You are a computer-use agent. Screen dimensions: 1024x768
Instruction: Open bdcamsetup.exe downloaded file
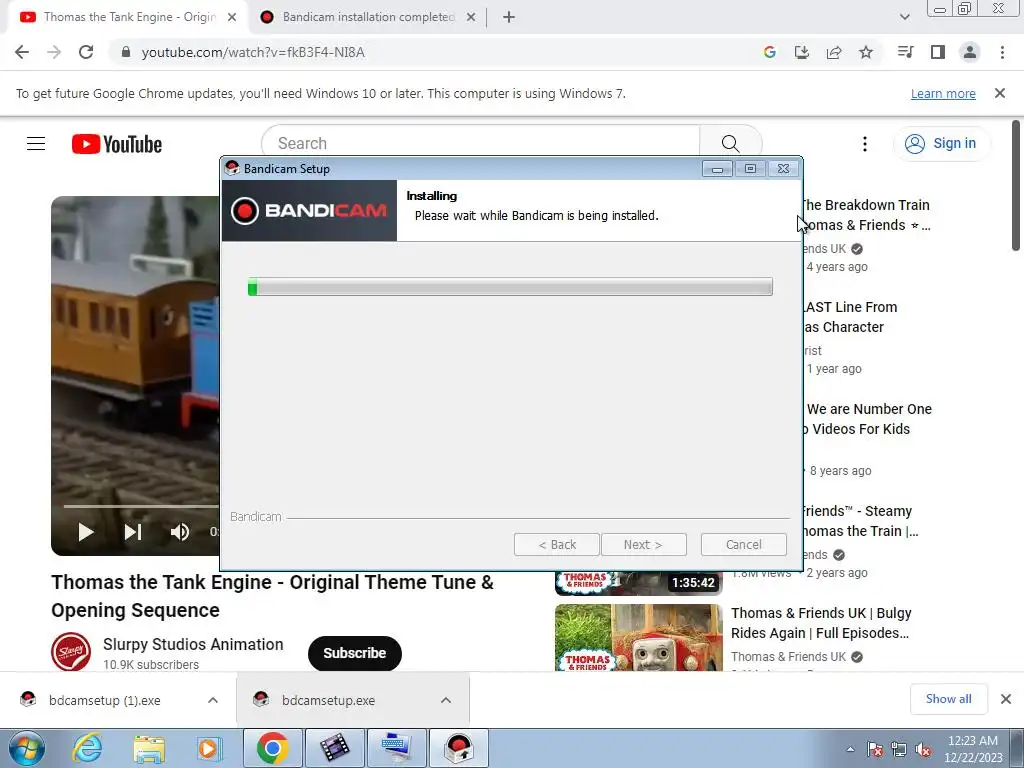tap(328, 700)
